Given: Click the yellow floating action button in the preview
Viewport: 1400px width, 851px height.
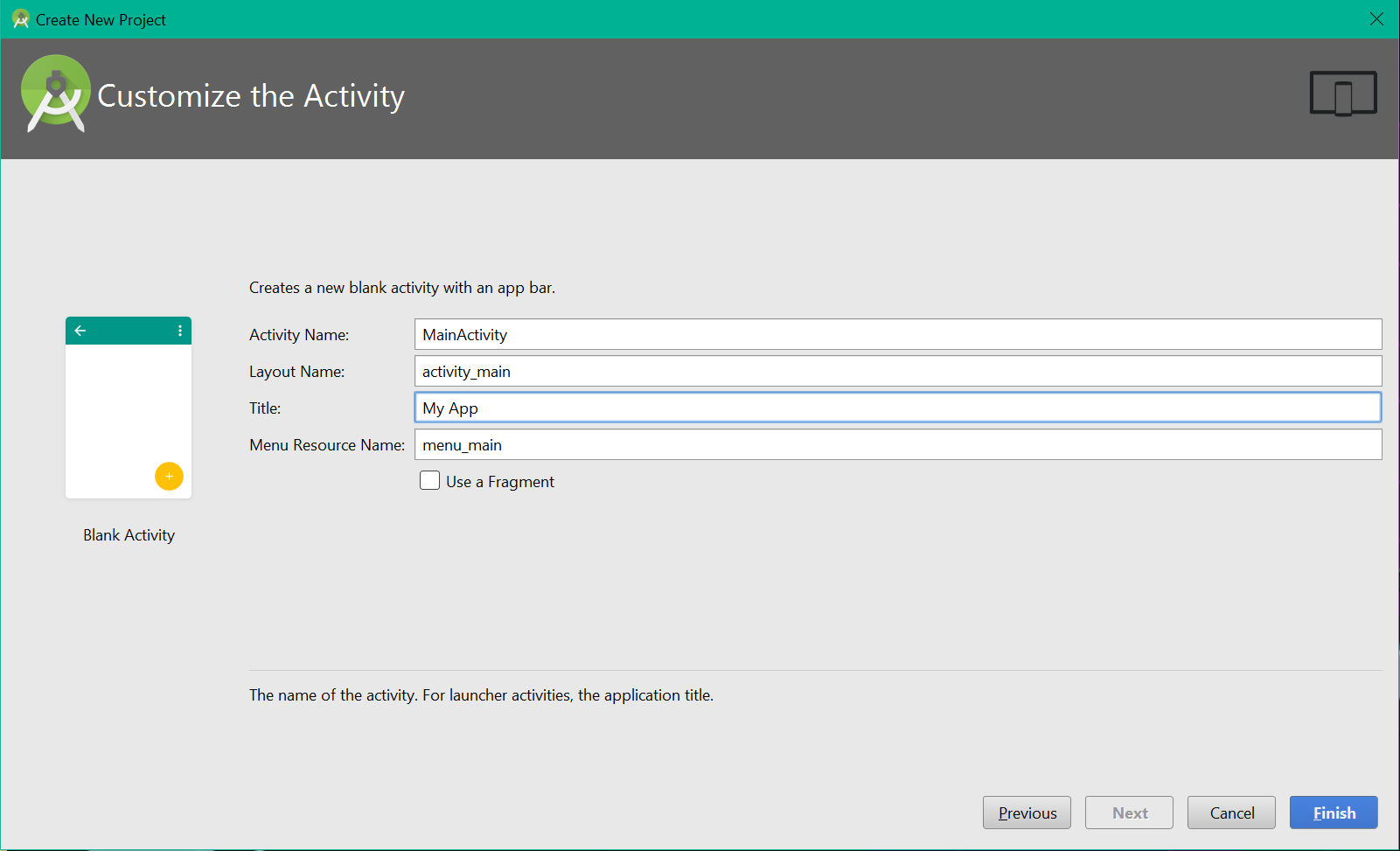Looking at the screenshot, I should [169, 476].
